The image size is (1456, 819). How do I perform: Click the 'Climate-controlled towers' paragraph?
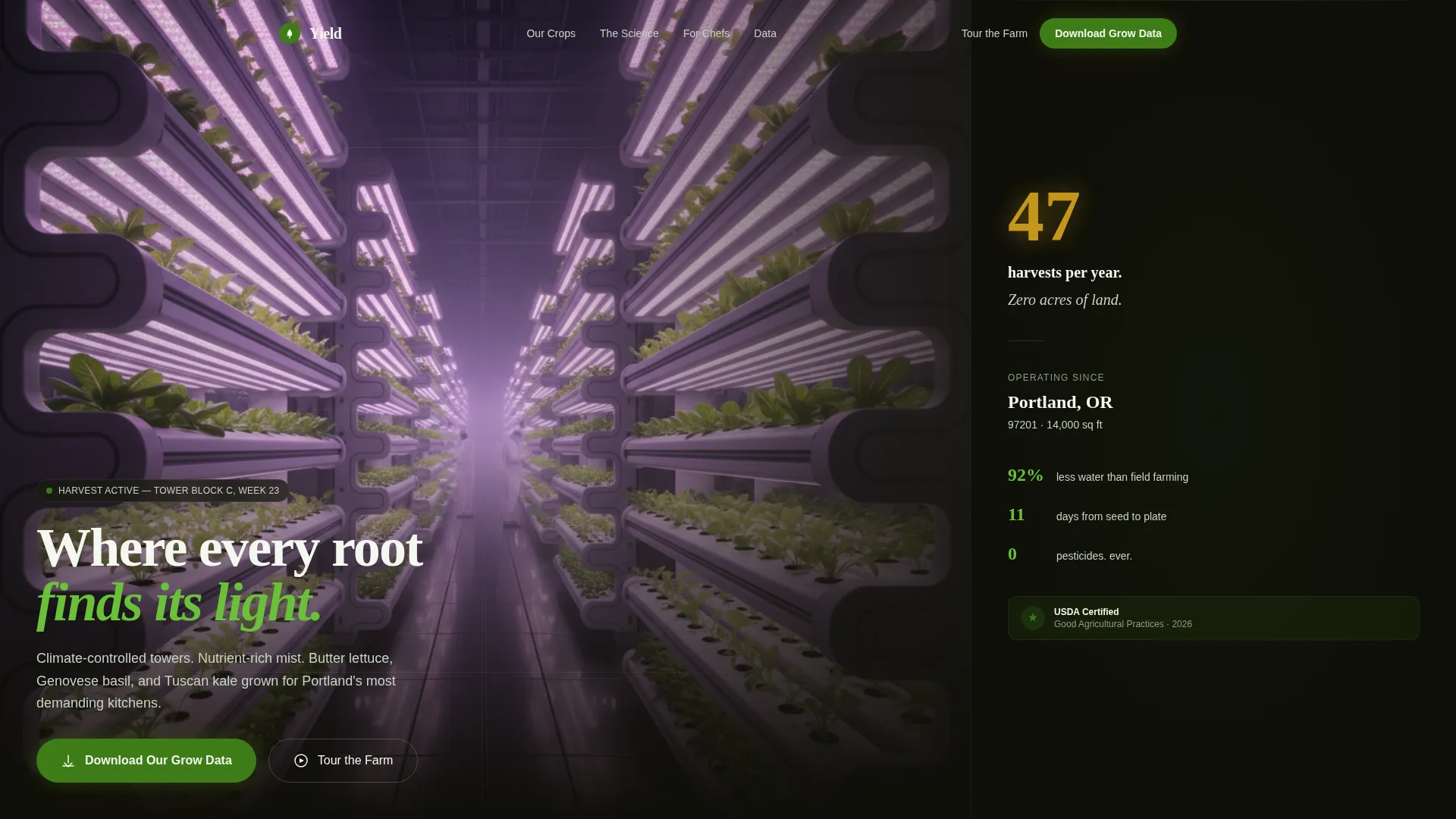216,681
